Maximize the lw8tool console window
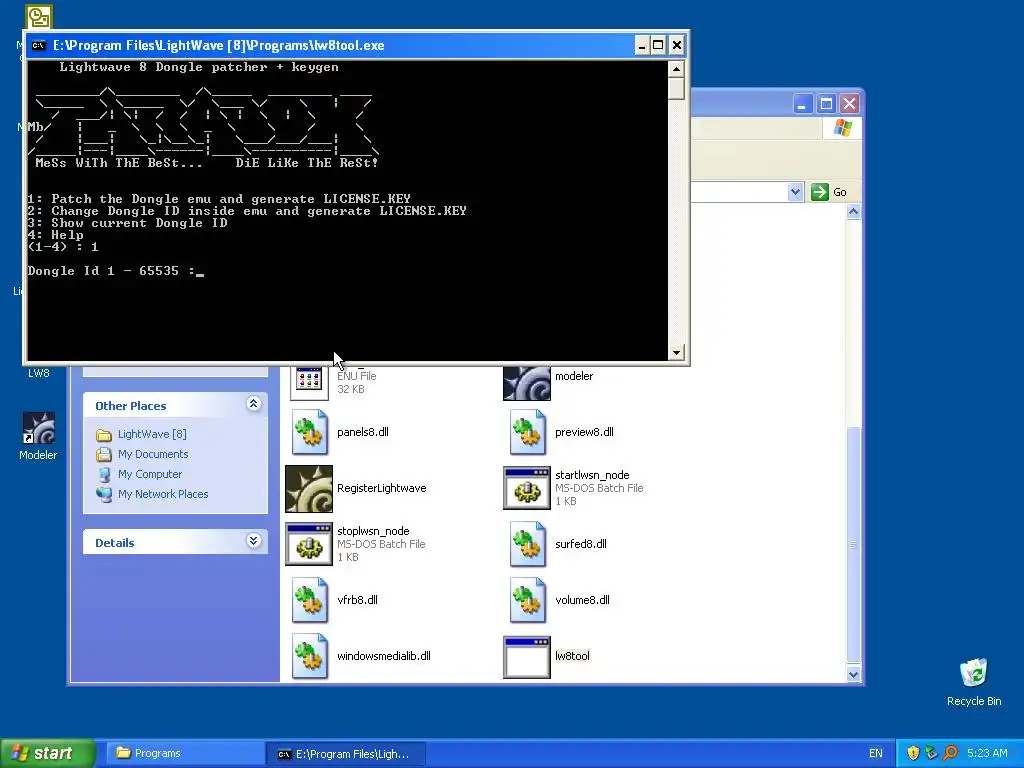The height and width of the screenshot is (768, 1024). click(658, 46)
